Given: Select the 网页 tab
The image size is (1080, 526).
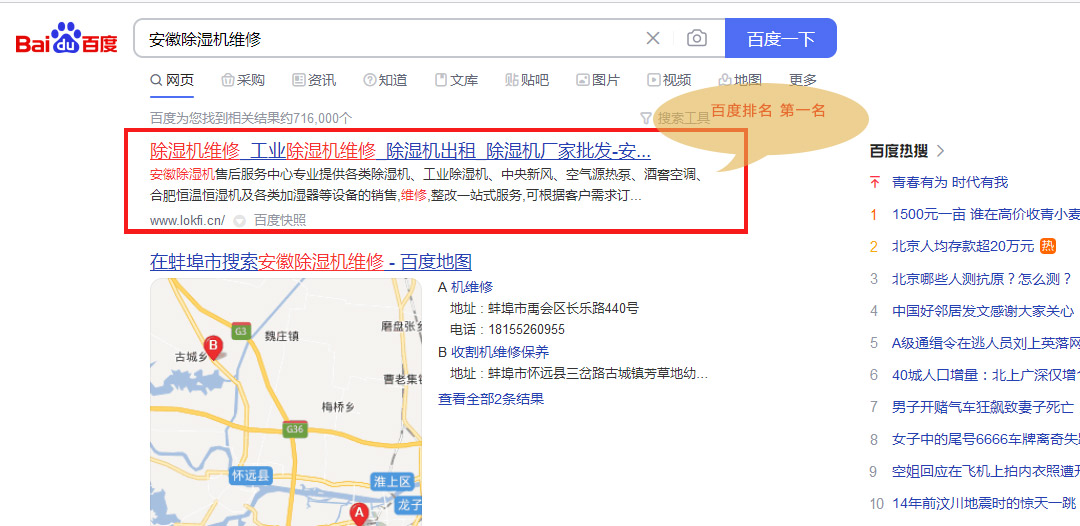Looking at the screenshot, I should click(x=172, y=80).
